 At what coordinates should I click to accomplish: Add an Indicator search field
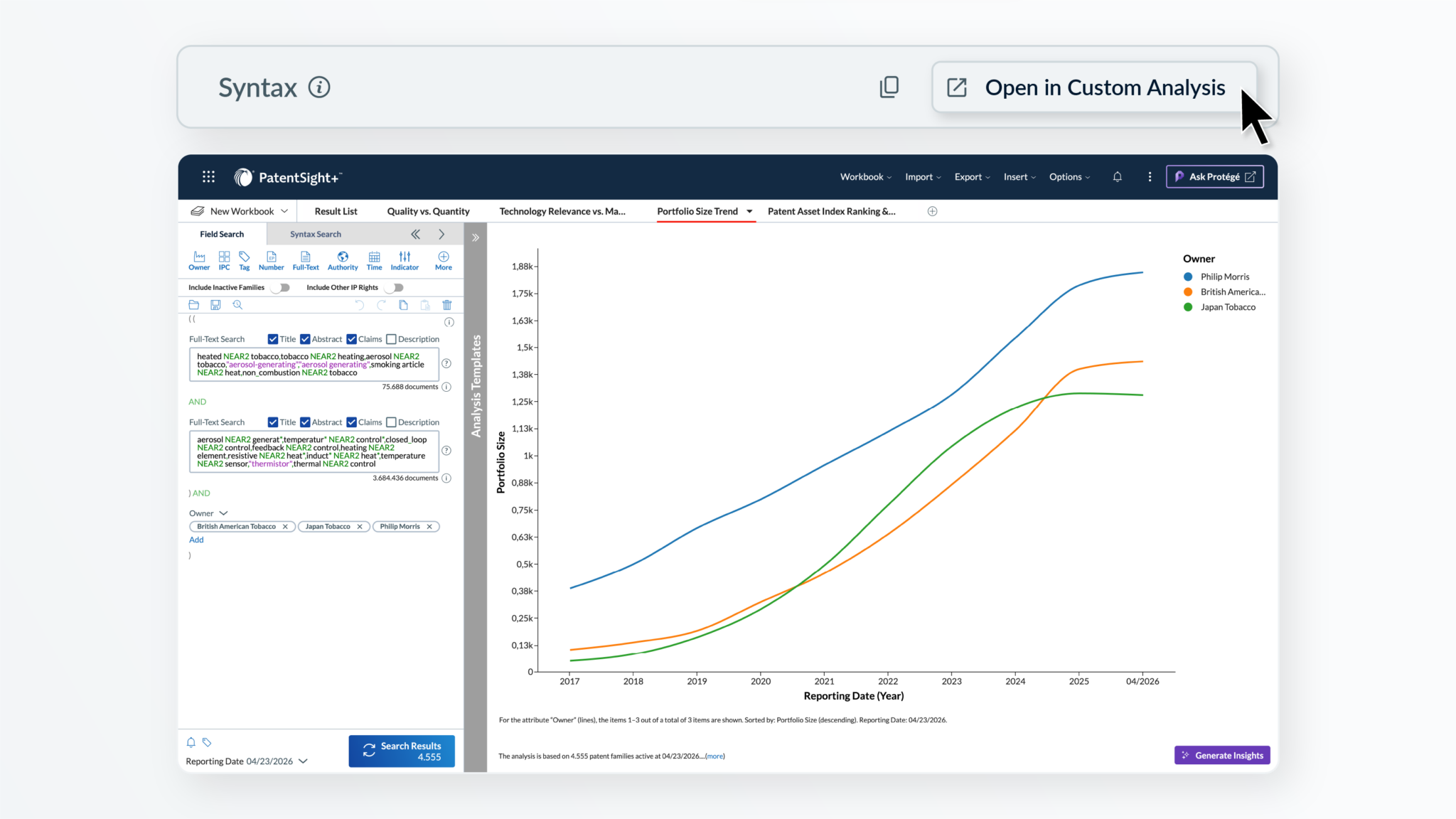coord(405,260)
